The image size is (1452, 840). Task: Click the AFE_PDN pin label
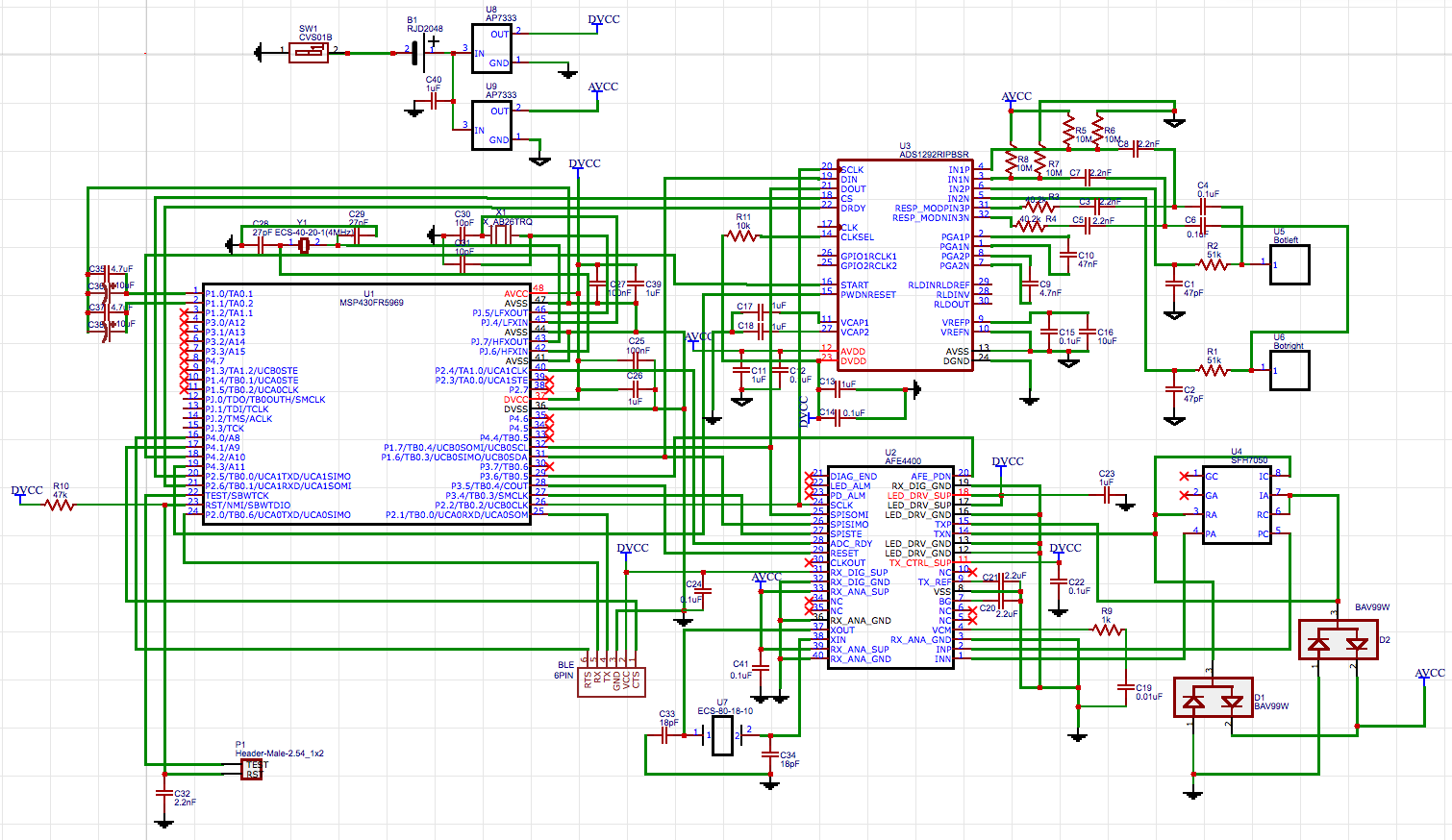pos(931,476)
